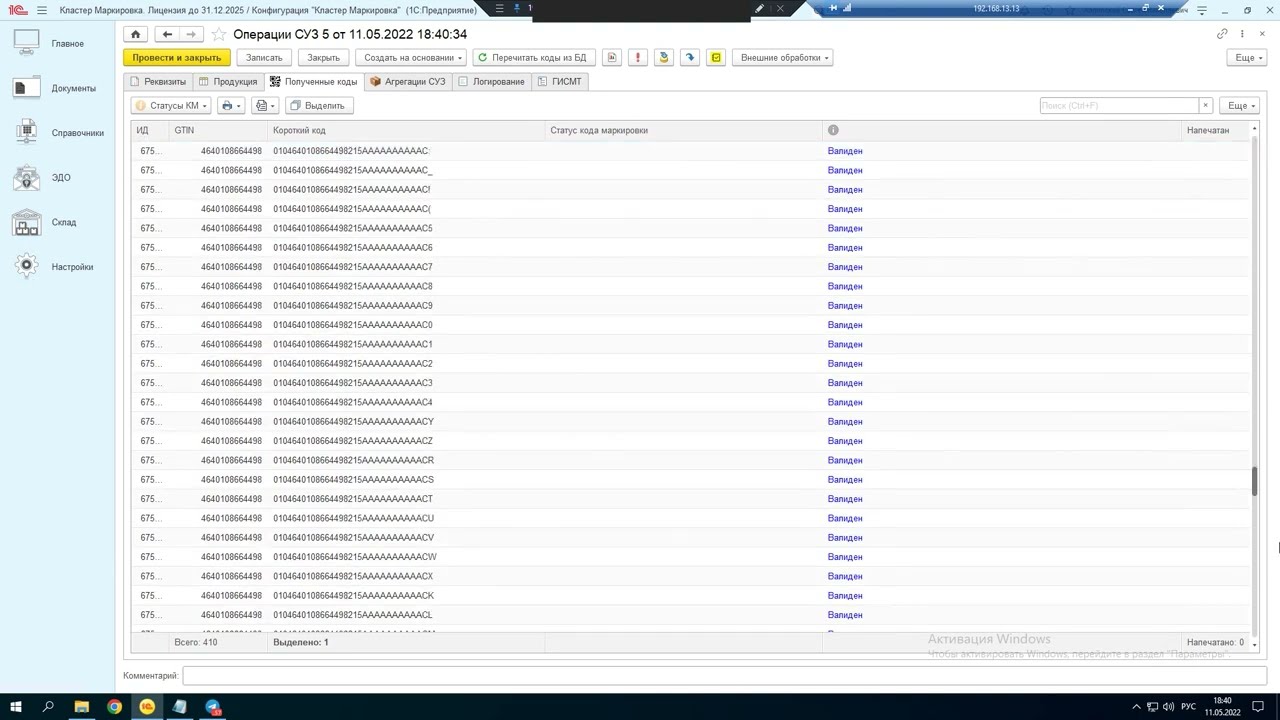
Task: Open window service menu lines icon in title bar
Action: pyautogui.click(x=1202, y=10)
